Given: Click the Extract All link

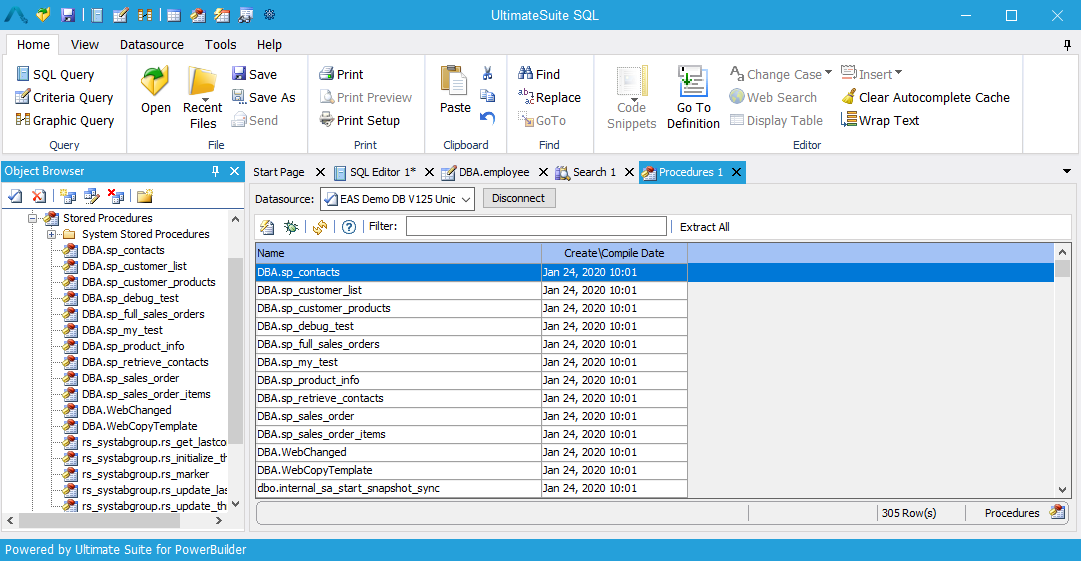Looking at the screenshot, I should [704, 227].
